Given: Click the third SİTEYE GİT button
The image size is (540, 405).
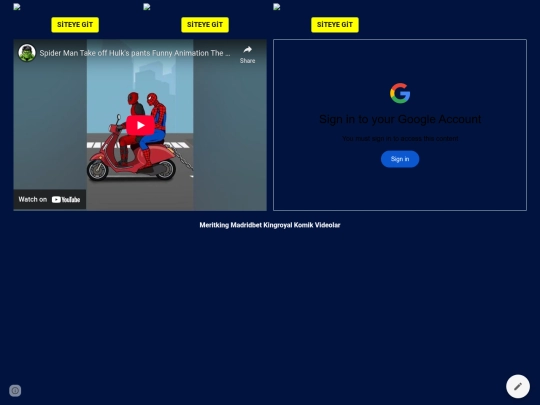Looking at the screenshot, I should [335, 25].
